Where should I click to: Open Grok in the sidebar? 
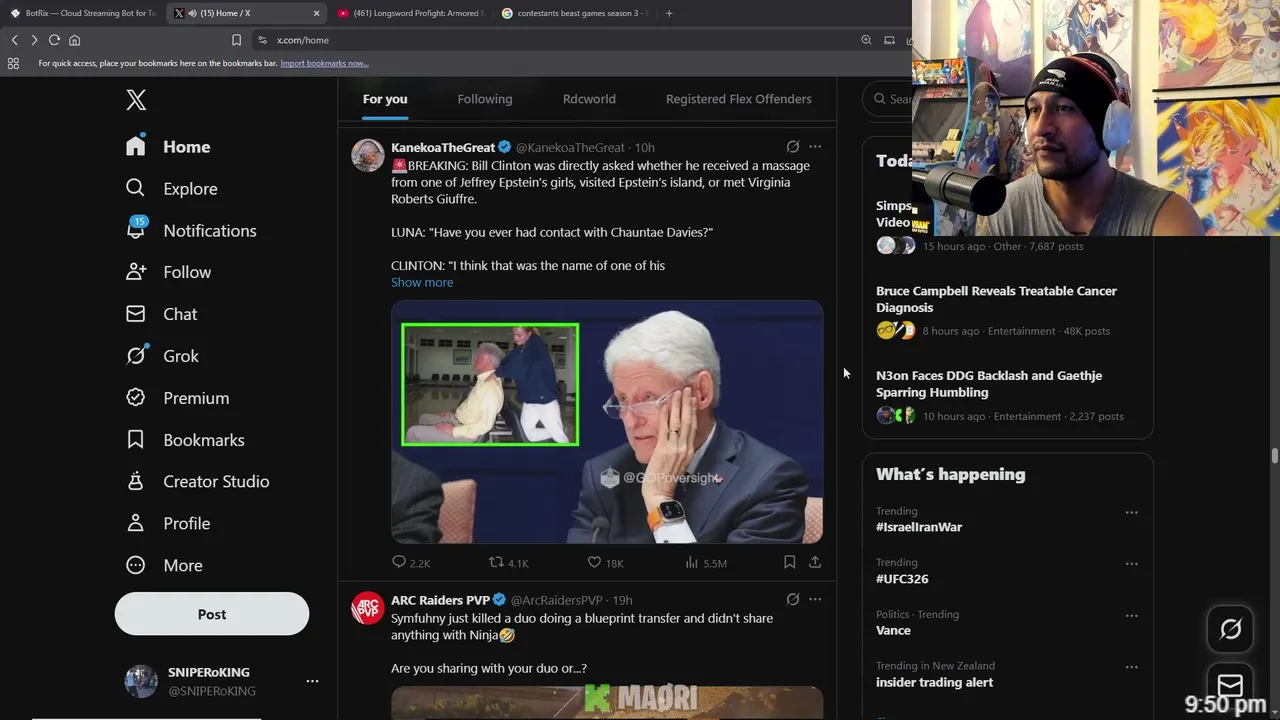pyautogui.click(x=162, y=356)
